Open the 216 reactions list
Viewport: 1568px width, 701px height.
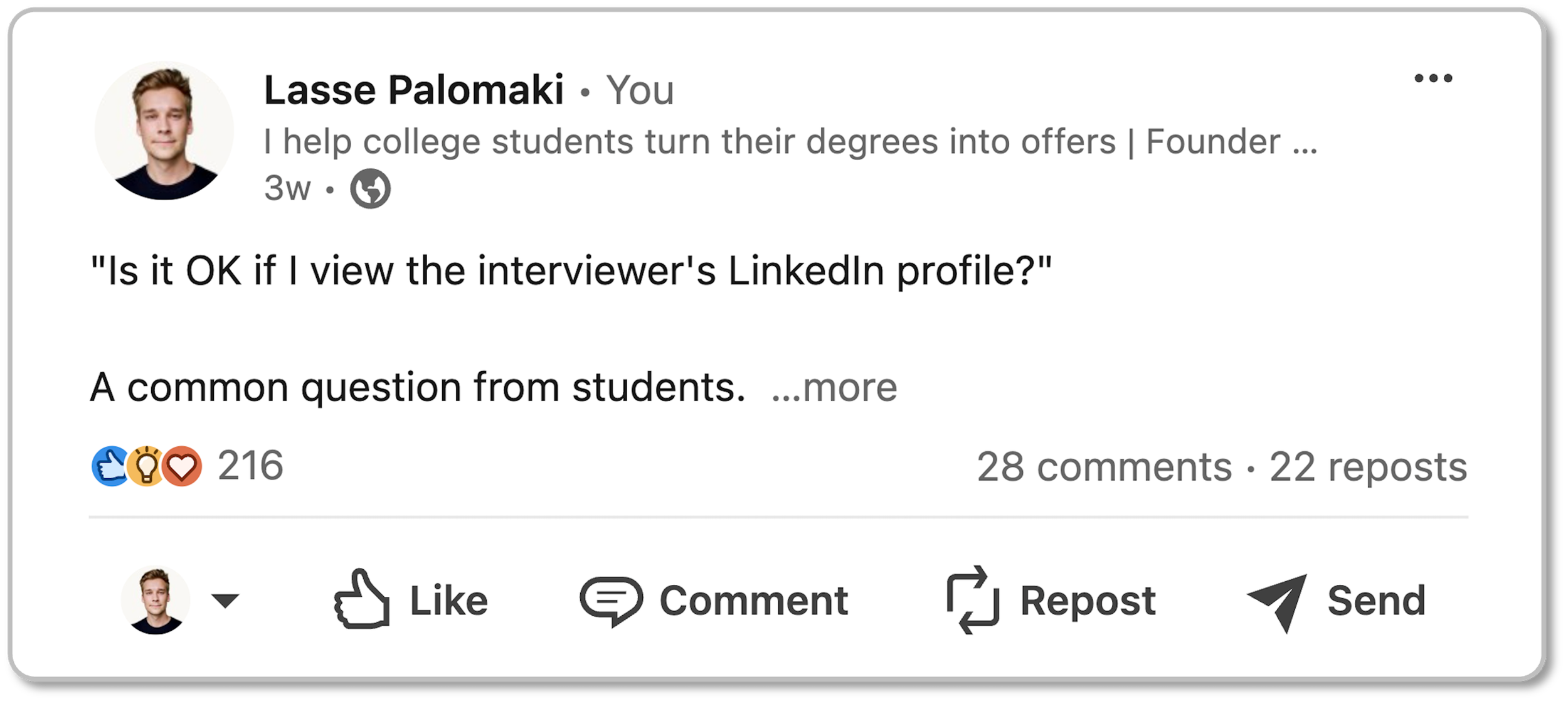tap(250, 466)
